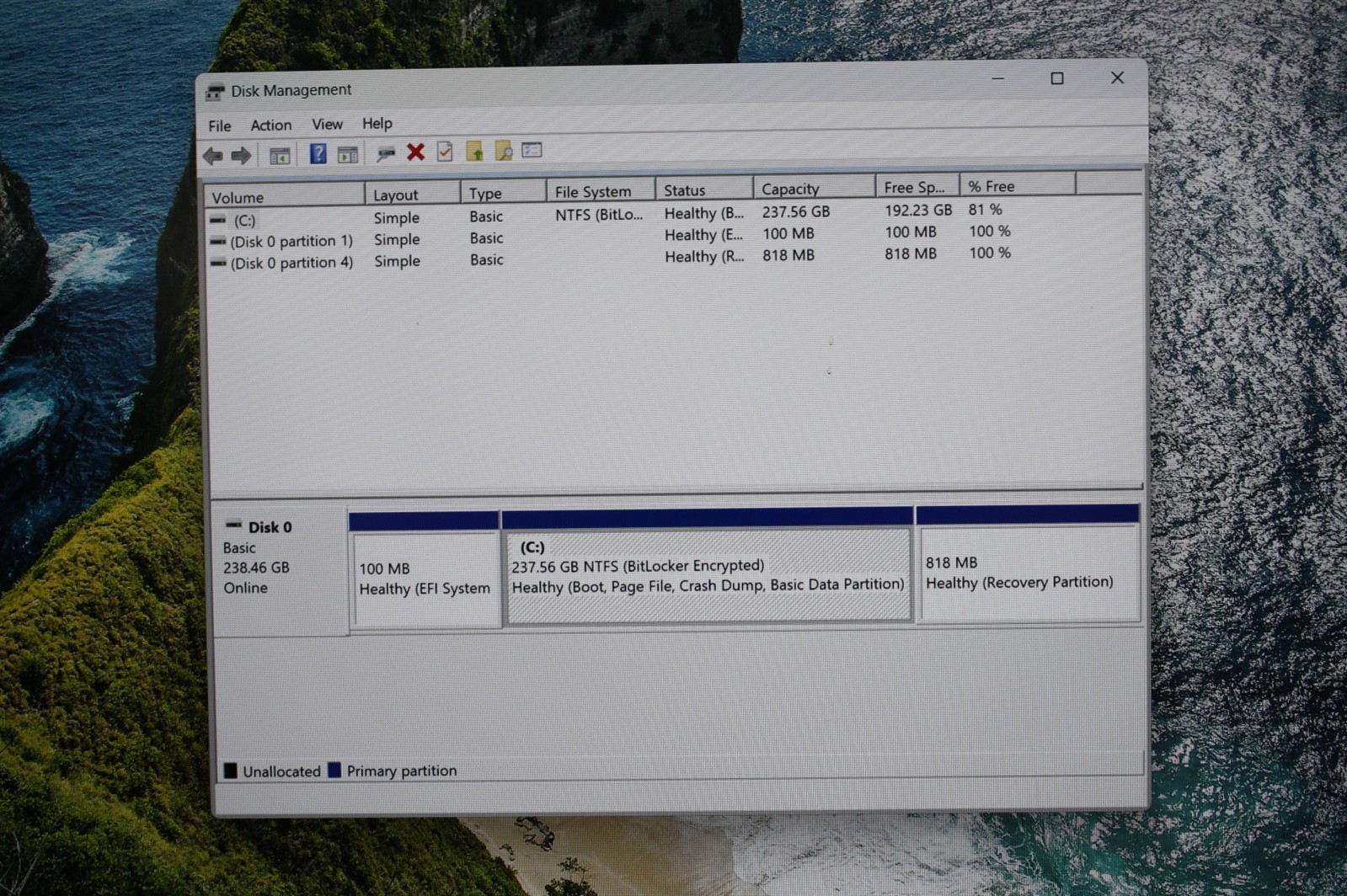The height and width of the screenshot is (896, 1347).
Task: Click the Healthy (R... status cell
Action: (x=705, y=256)
